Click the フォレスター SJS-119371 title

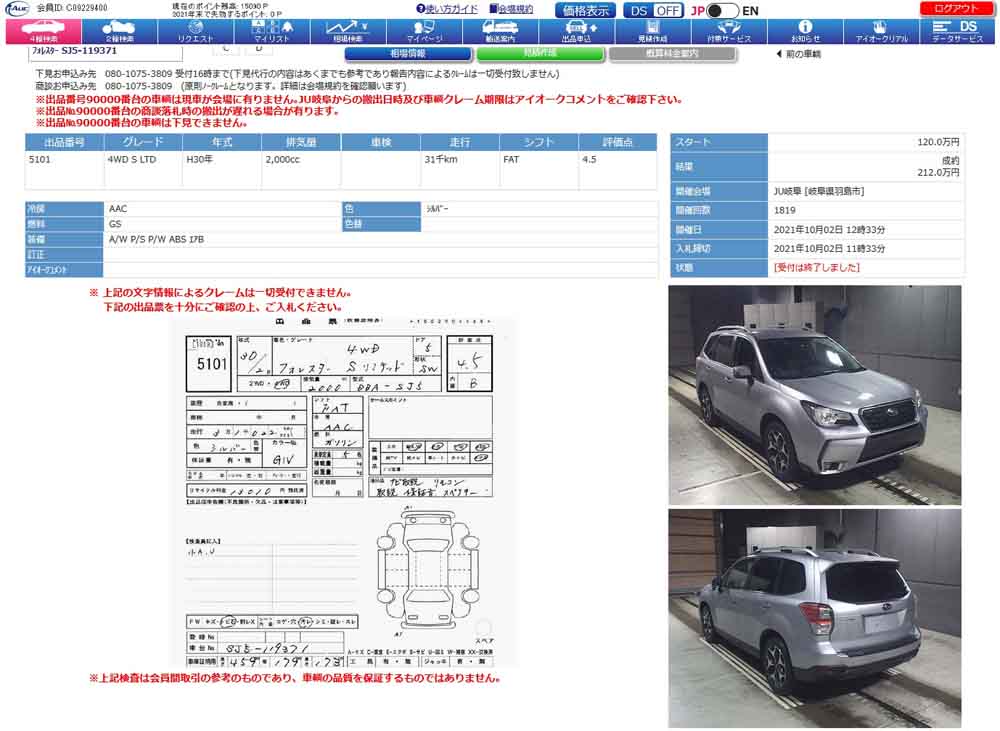(75, 51)
